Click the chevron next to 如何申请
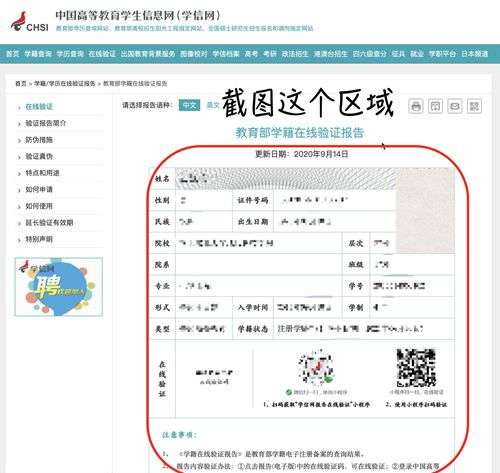The width and height of the screenshot is (500, 473). [19, 190]
